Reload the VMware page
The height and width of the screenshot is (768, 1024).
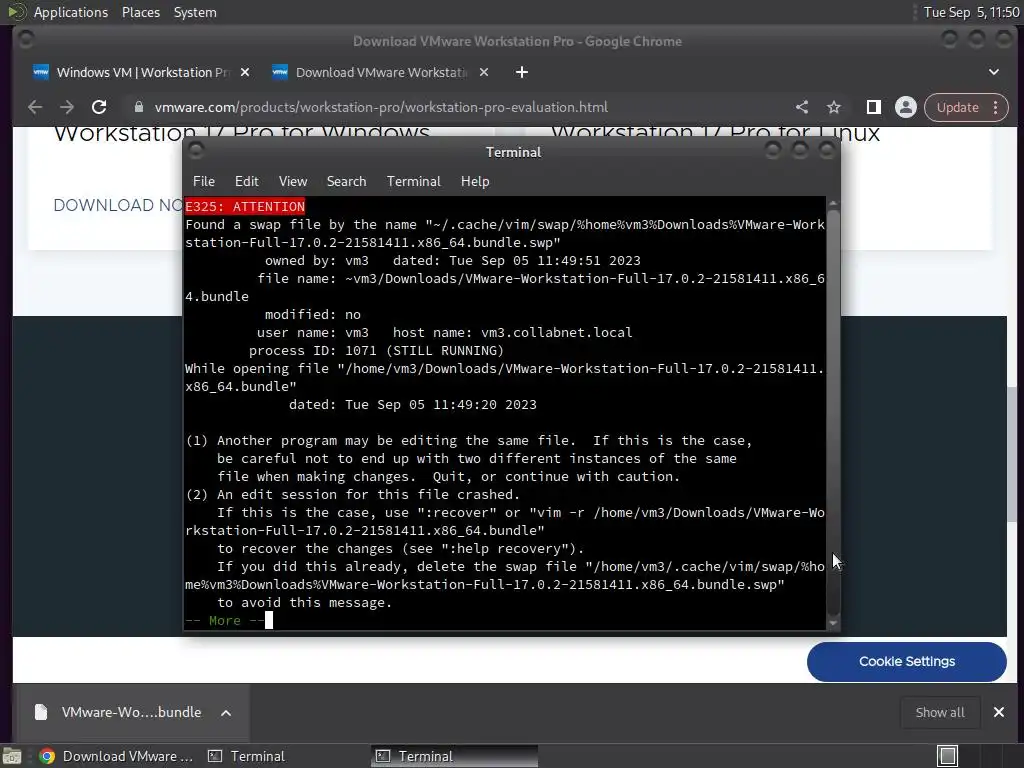coord(99,107)
